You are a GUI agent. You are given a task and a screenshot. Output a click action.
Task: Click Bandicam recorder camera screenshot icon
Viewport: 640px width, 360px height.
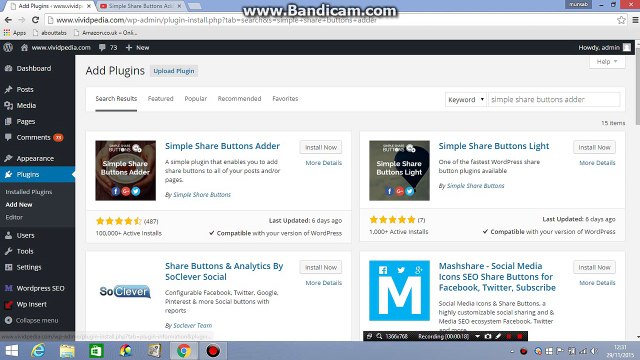point(488,336)
